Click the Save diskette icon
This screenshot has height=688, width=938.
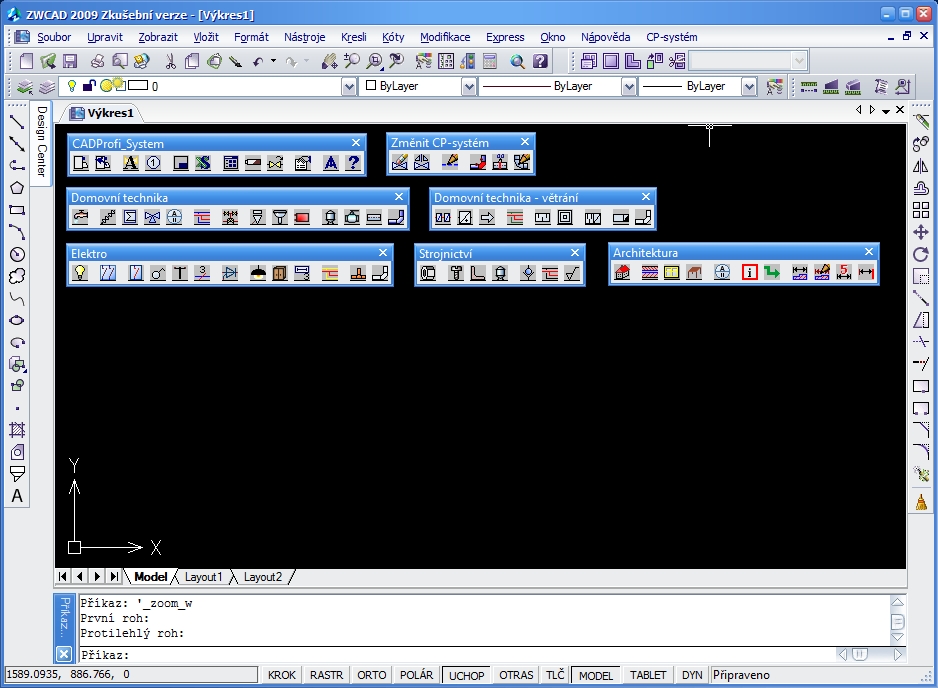(x=71, y=61)
